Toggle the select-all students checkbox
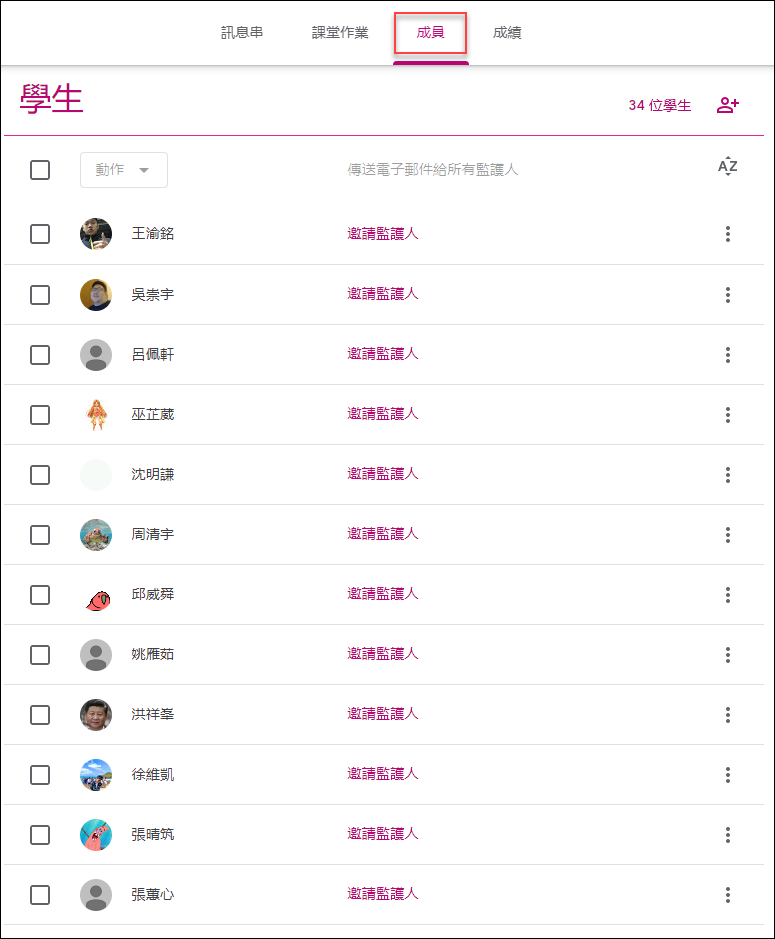The height and width of the screenshot is (939, 775). tap(40, 170)
